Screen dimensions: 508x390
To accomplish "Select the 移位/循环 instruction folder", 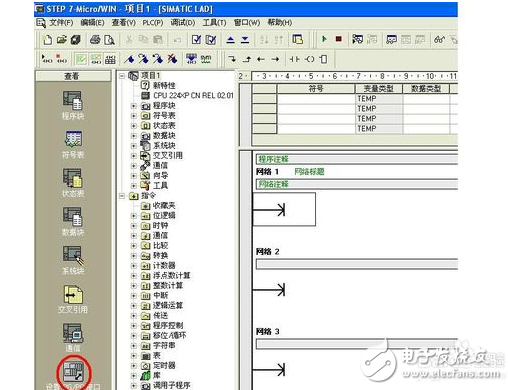I will (x=169, y=336).
